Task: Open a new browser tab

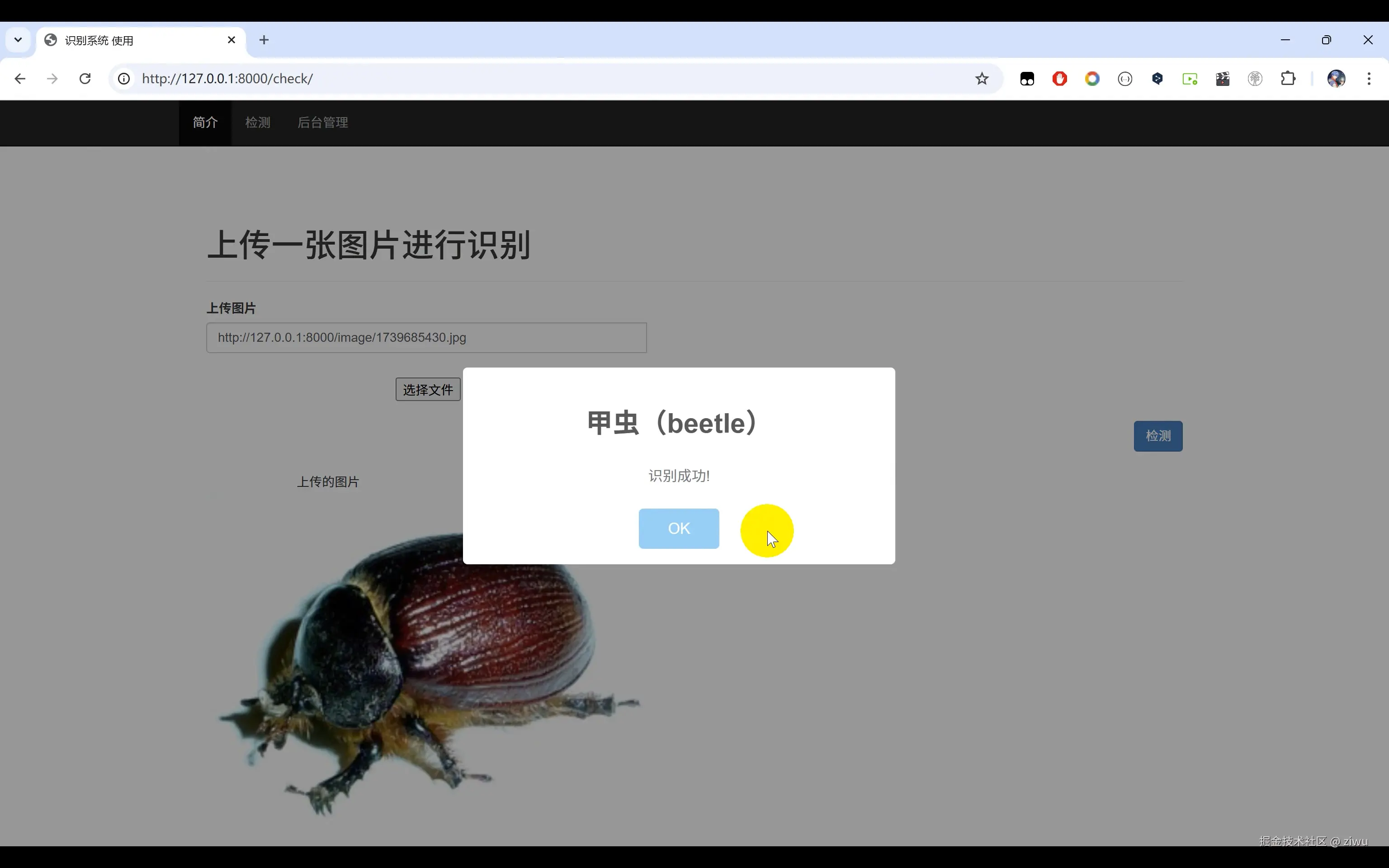Action: coord(264,40)
